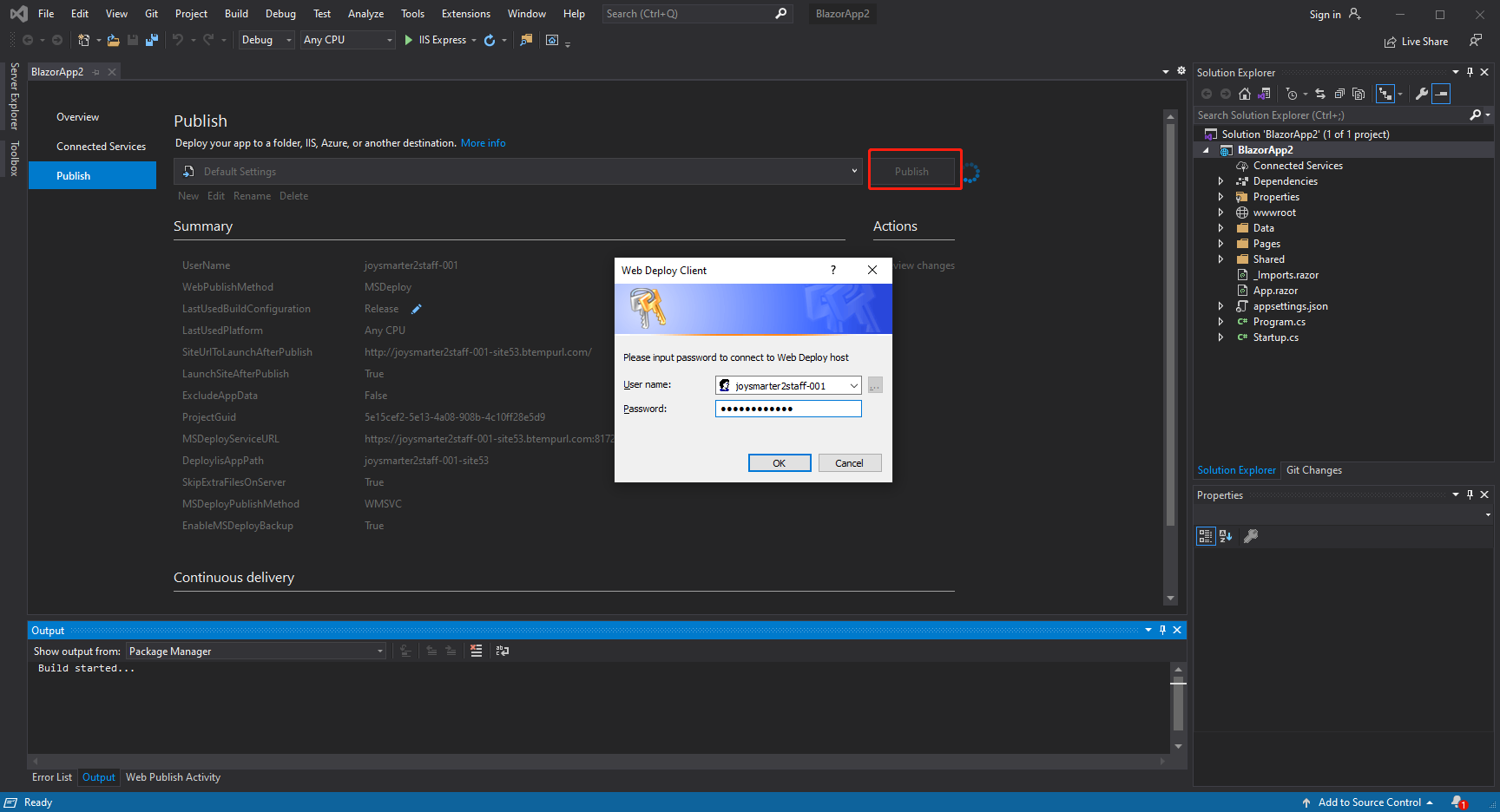Toggle Word Wrap in the Output window

[503, 651]
